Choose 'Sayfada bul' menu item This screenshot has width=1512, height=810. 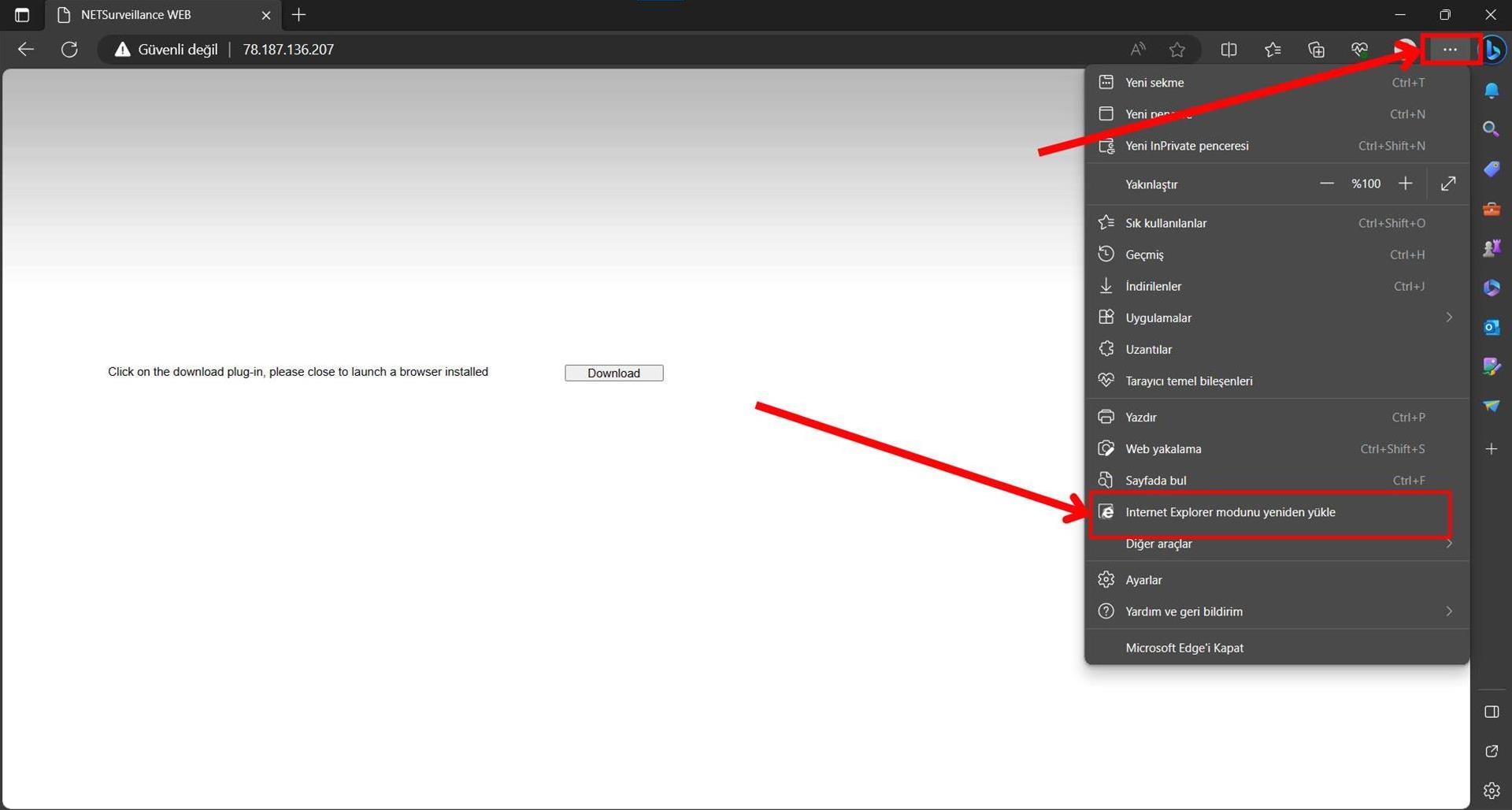tap(1277, 480)
